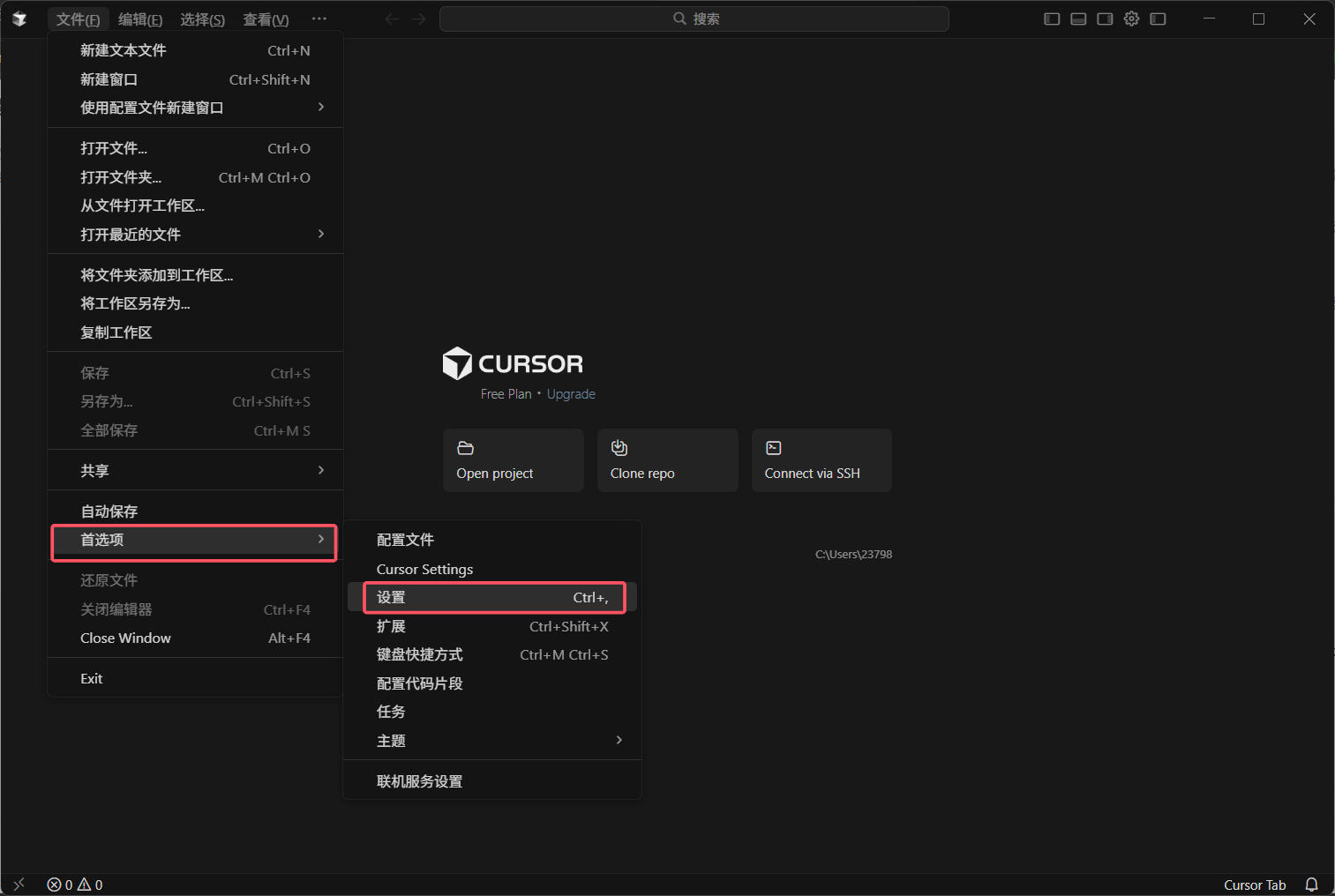The image size is (1335, 896).
Task: Click the Cursor logo in the top-left corner
Action: [x=19, y=18]
